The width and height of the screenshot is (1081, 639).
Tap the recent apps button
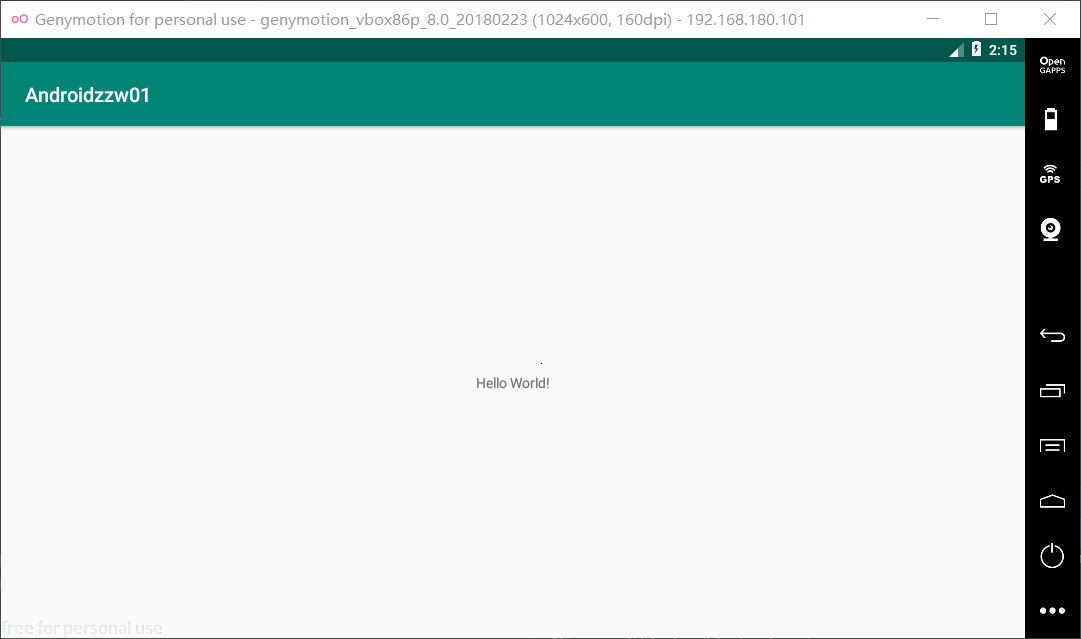1052,390
